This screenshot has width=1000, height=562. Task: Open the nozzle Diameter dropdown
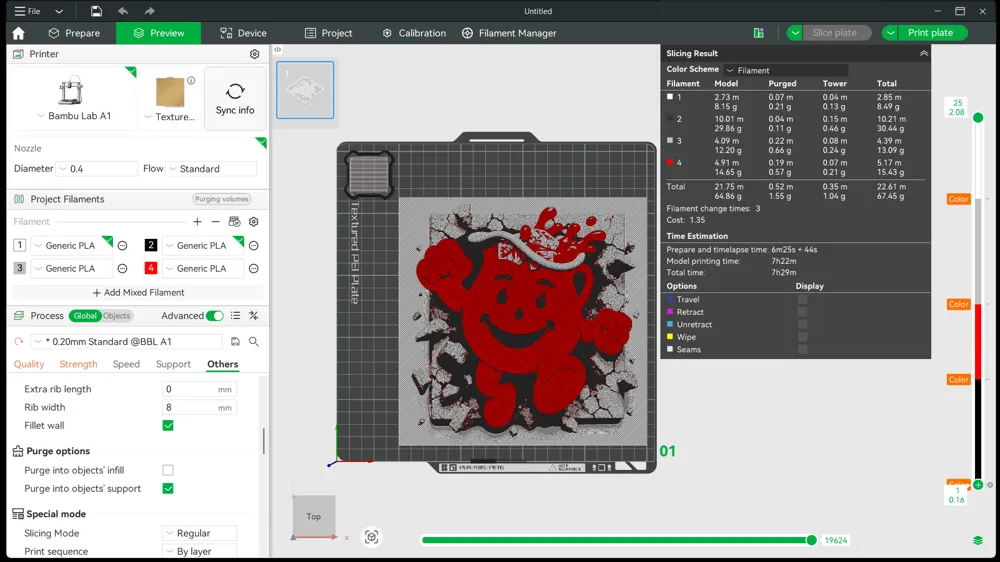97,169
